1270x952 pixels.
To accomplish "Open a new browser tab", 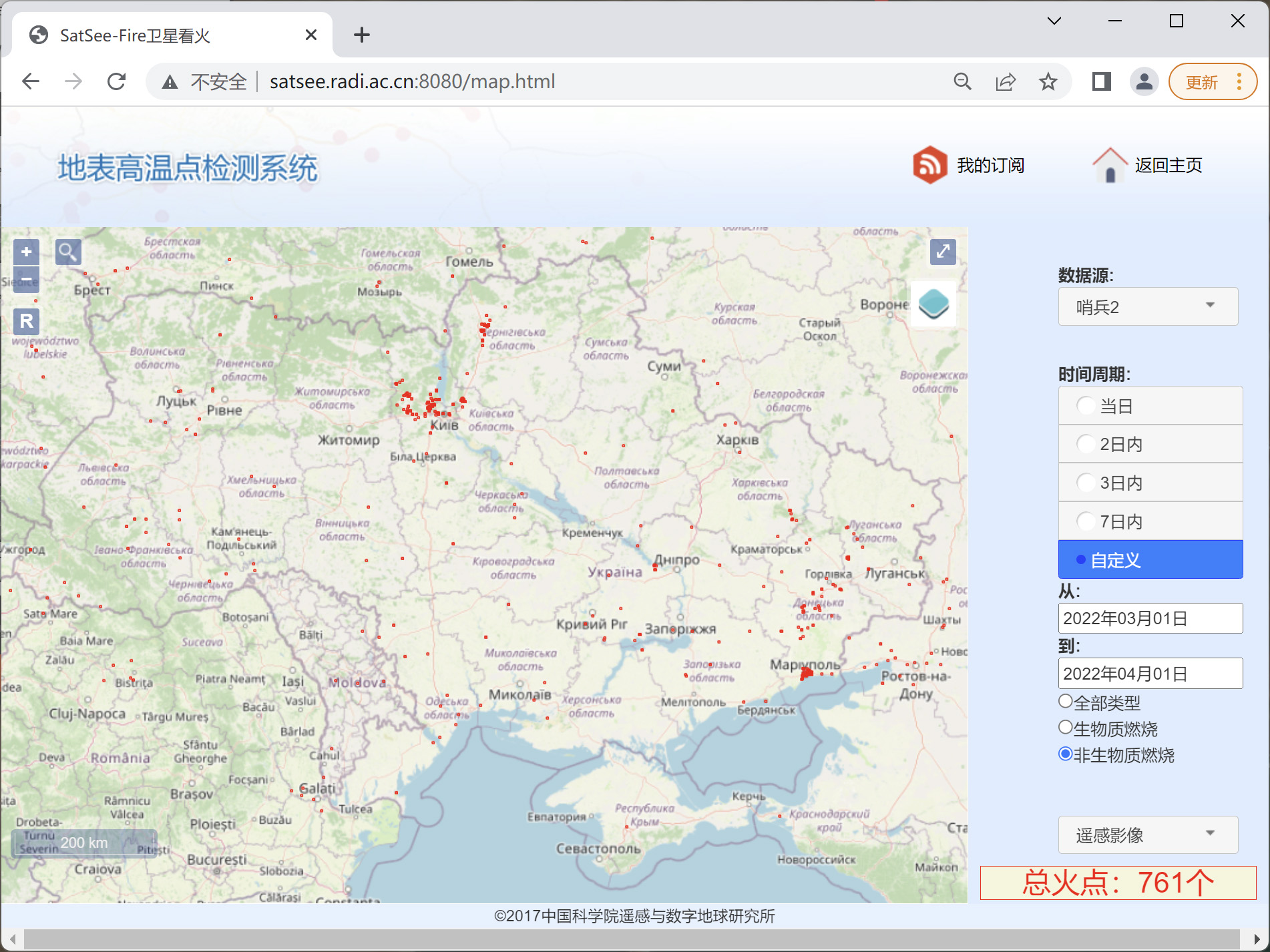I will click(362, 35).
